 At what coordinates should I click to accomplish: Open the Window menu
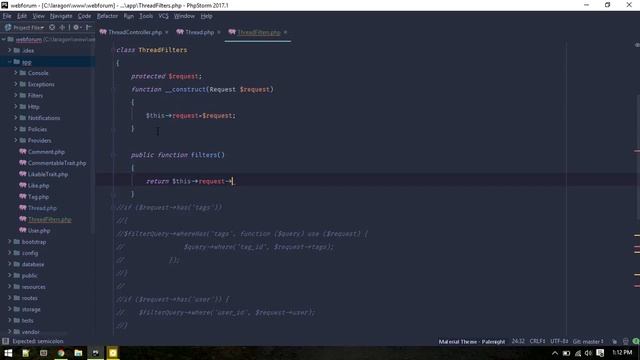click(x=184, y=16)
